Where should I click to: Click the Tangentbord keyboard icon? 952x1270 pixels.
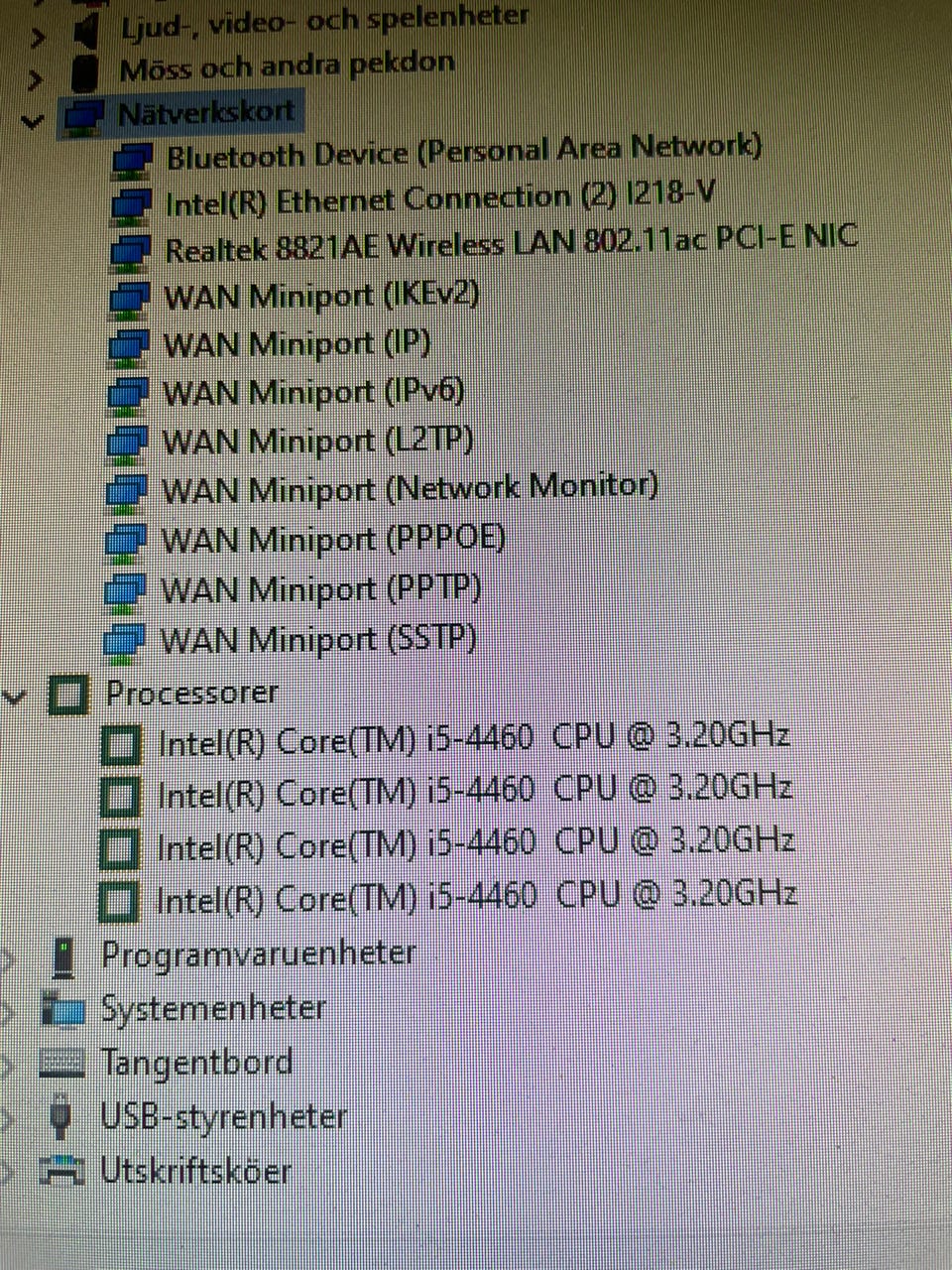[61, 1064]
